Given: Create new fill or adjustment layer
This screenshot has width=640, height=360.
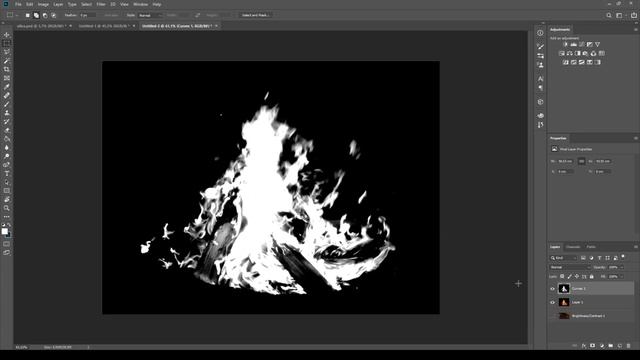Looking at the screenshot, I should click(x=602, y=346).
